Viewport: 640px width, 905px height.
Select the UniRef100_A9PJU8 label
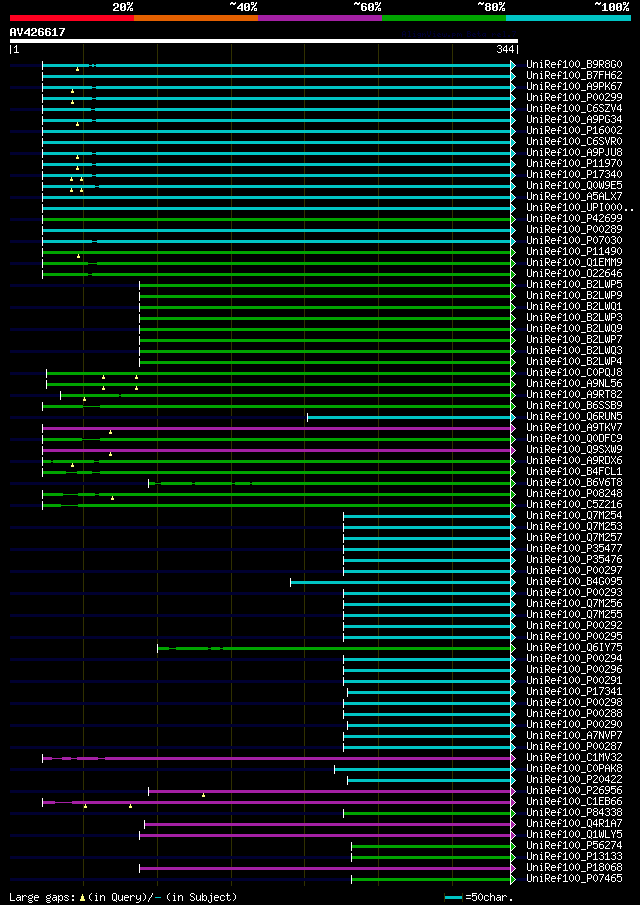click(x=574, y=152)
